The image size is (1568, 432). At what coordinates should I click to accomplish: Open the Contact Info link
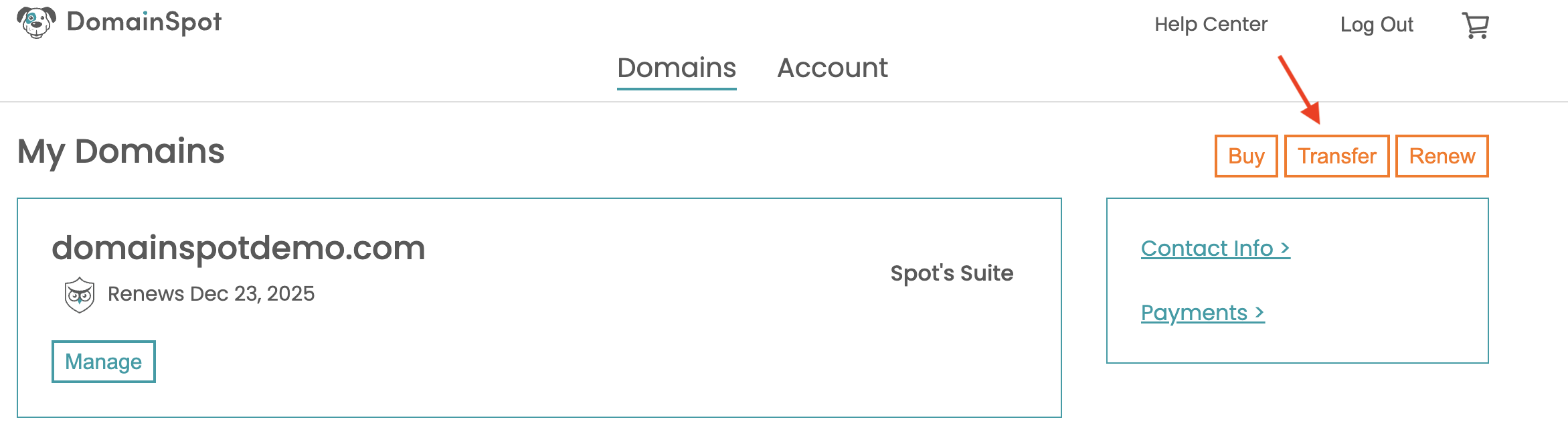click(1215, 248)
